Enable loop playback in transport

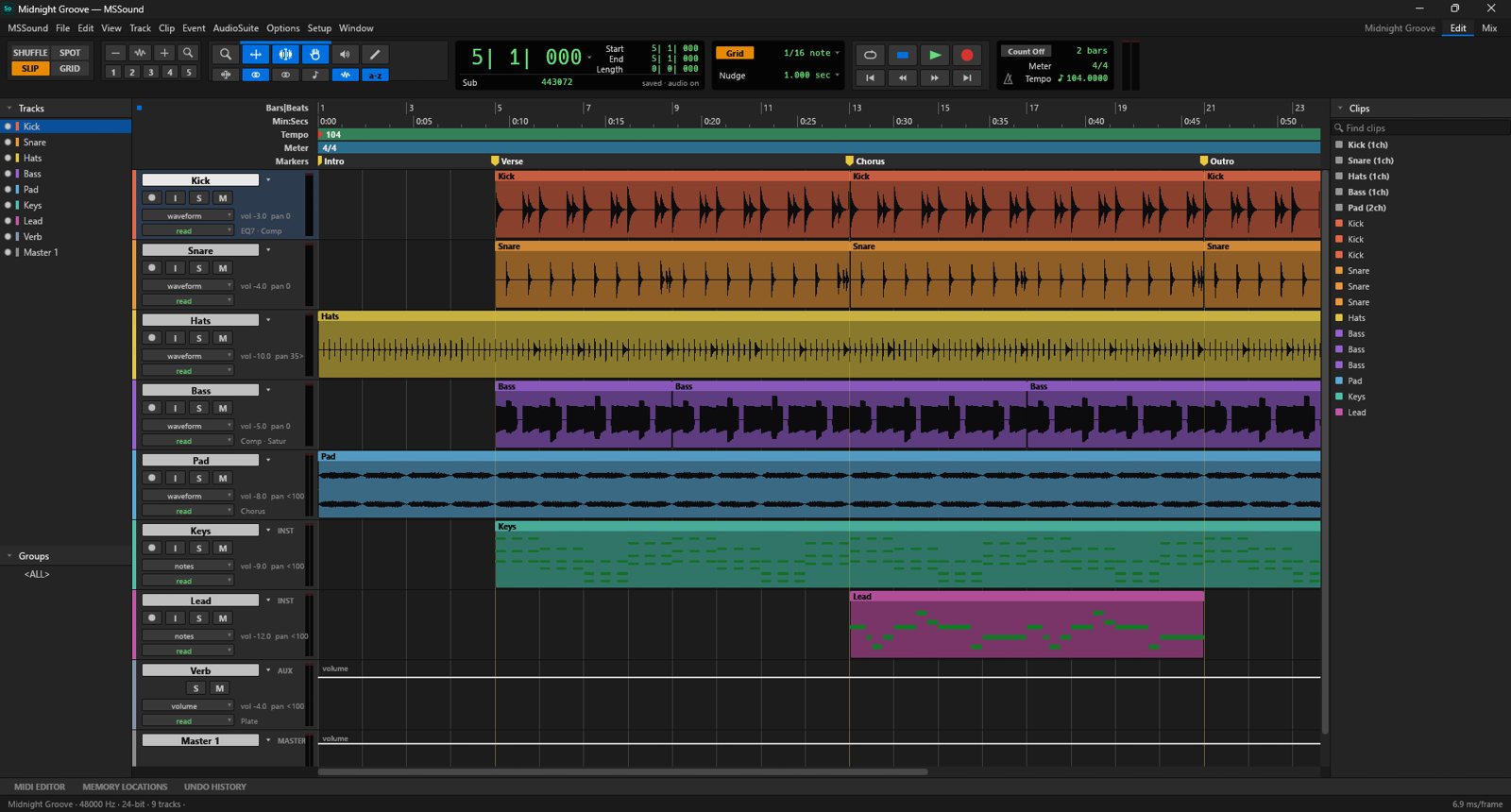[x=870, y=55]
